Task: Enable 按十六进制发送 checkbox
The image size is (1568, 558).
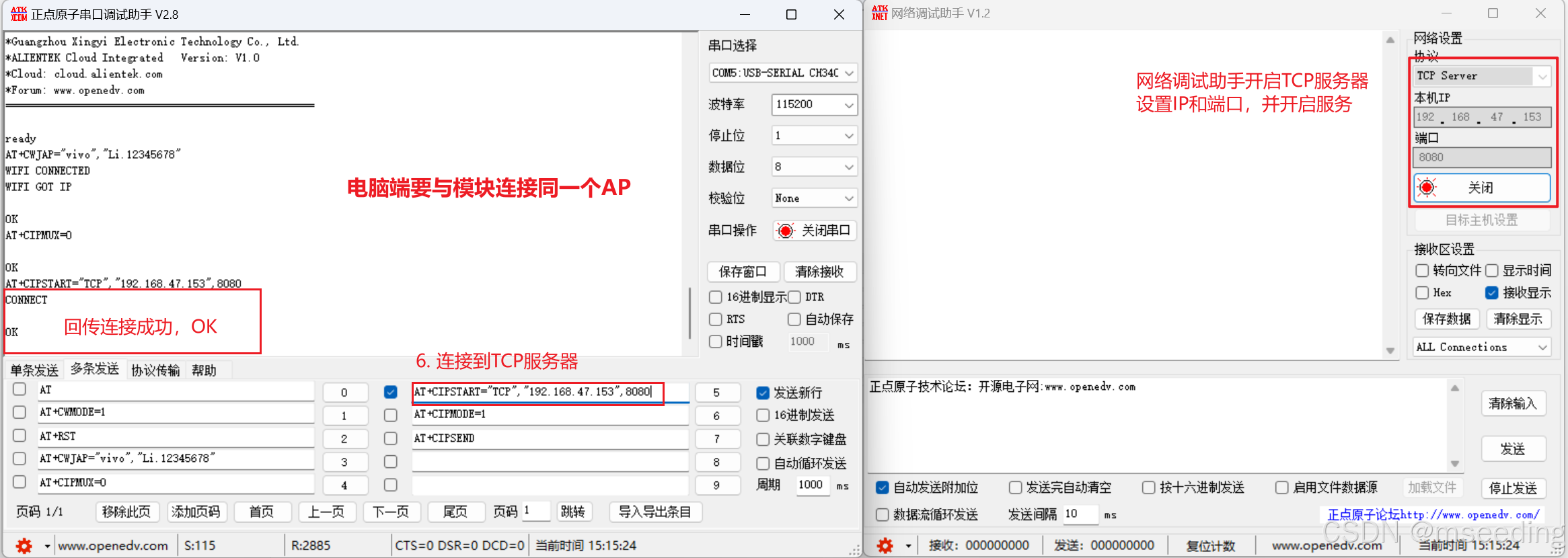Action: point(1149,487)
